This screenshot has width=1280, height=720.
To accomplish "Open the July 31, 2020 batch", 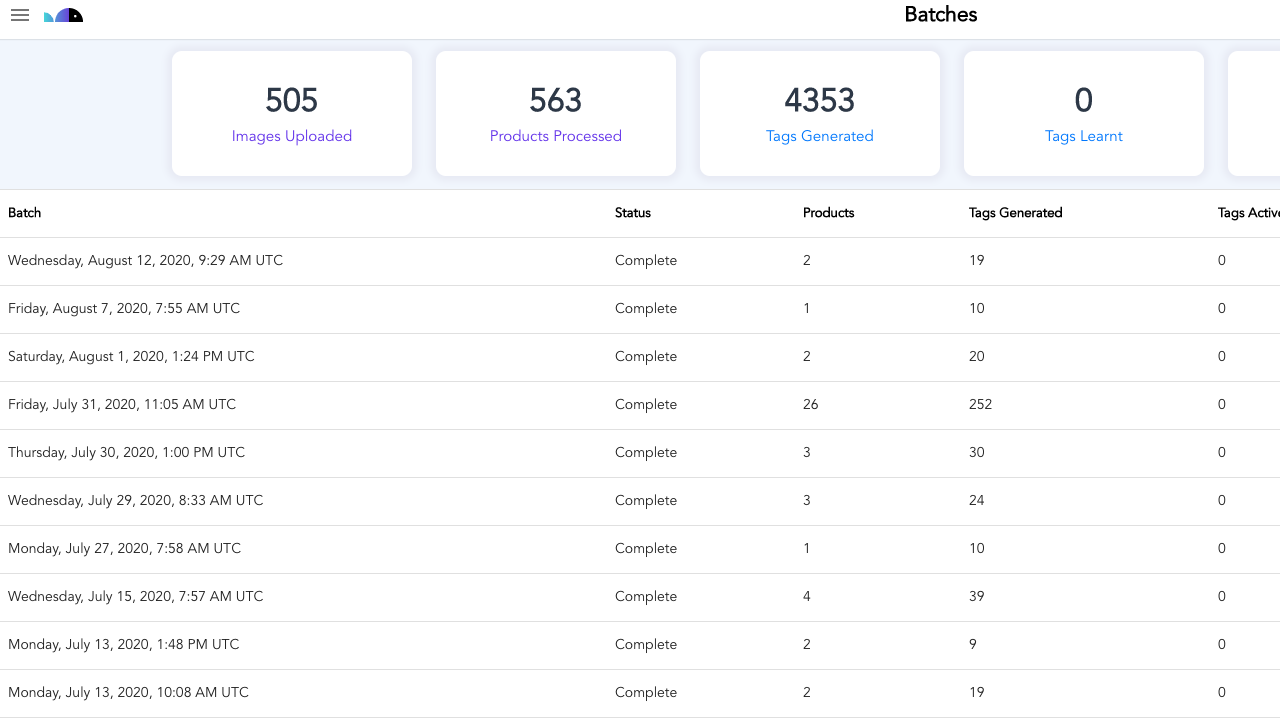I will click(x=122, y=405).
